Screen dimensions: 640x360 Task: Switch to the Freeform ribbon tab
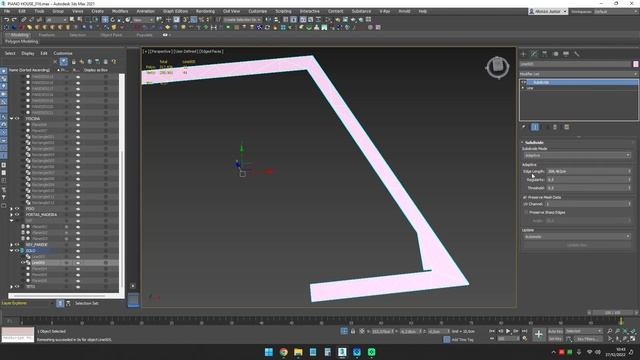coord(47,35)
